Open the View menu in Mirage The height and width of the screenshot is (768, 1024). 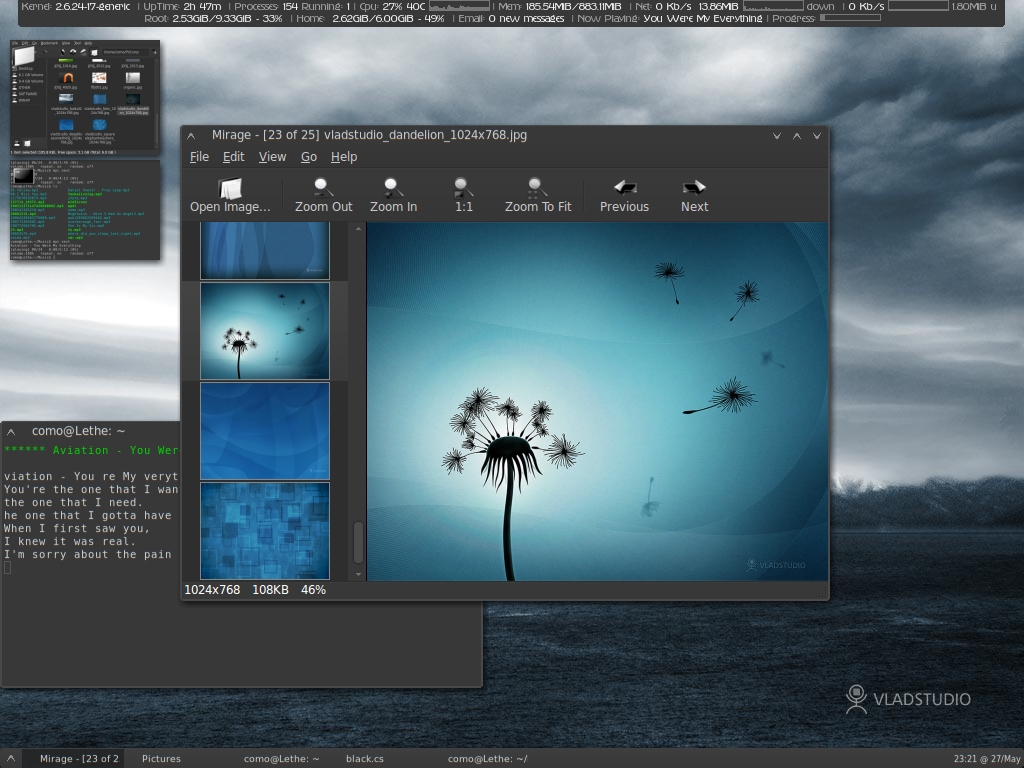pos(272,157)
